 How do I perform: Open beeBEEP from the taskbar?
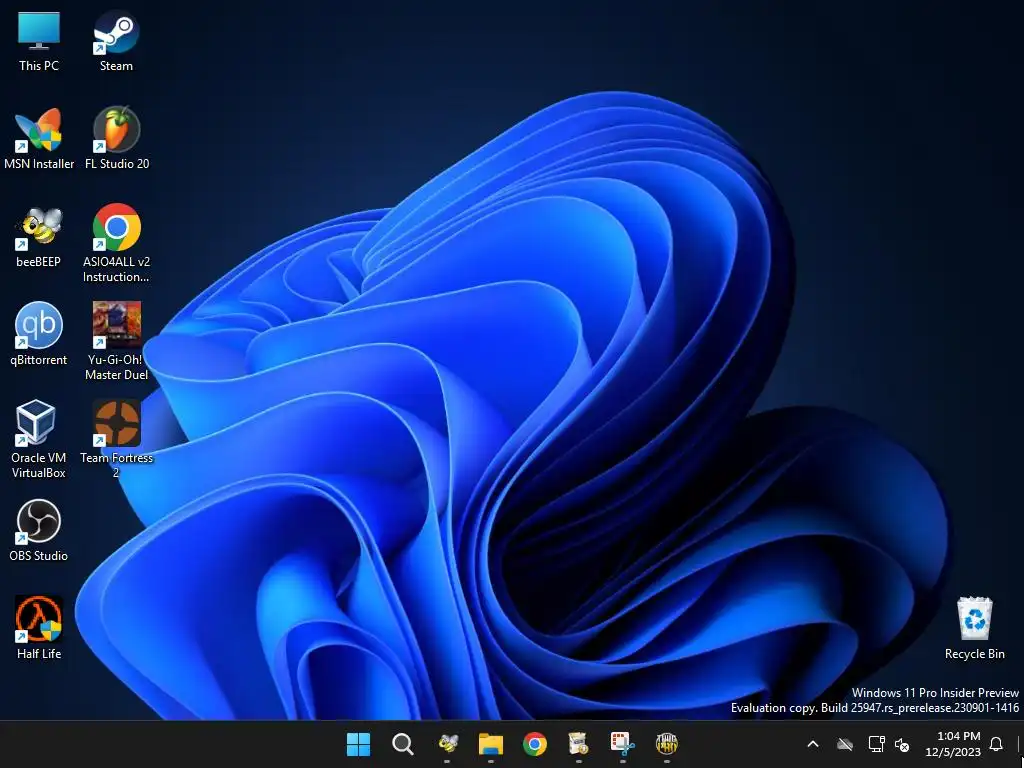[x=447, y=744]
